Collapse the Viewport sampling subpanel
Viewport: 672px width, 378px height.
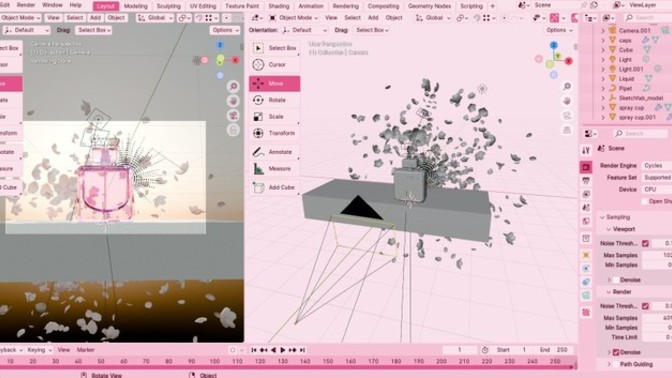pyautogui.click(x=609, y=229)
